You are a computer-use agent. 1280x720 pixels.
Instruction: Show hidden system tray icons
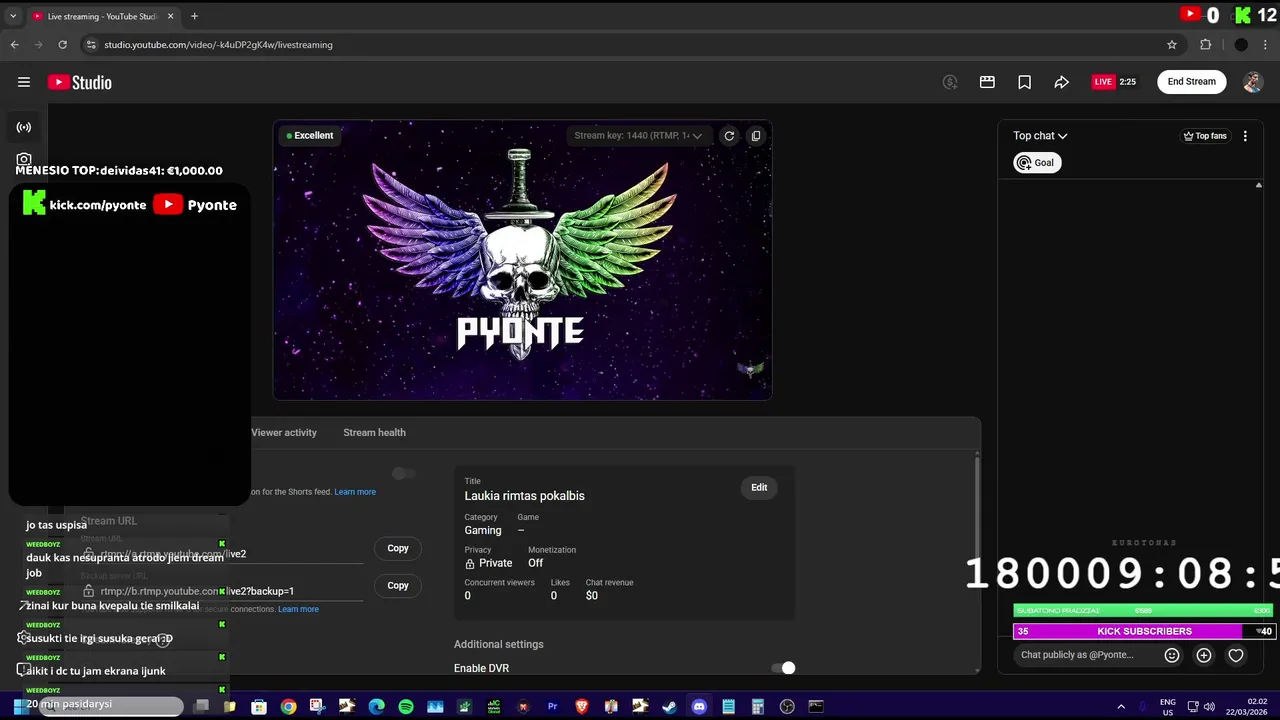click(x=1121, y=706)
